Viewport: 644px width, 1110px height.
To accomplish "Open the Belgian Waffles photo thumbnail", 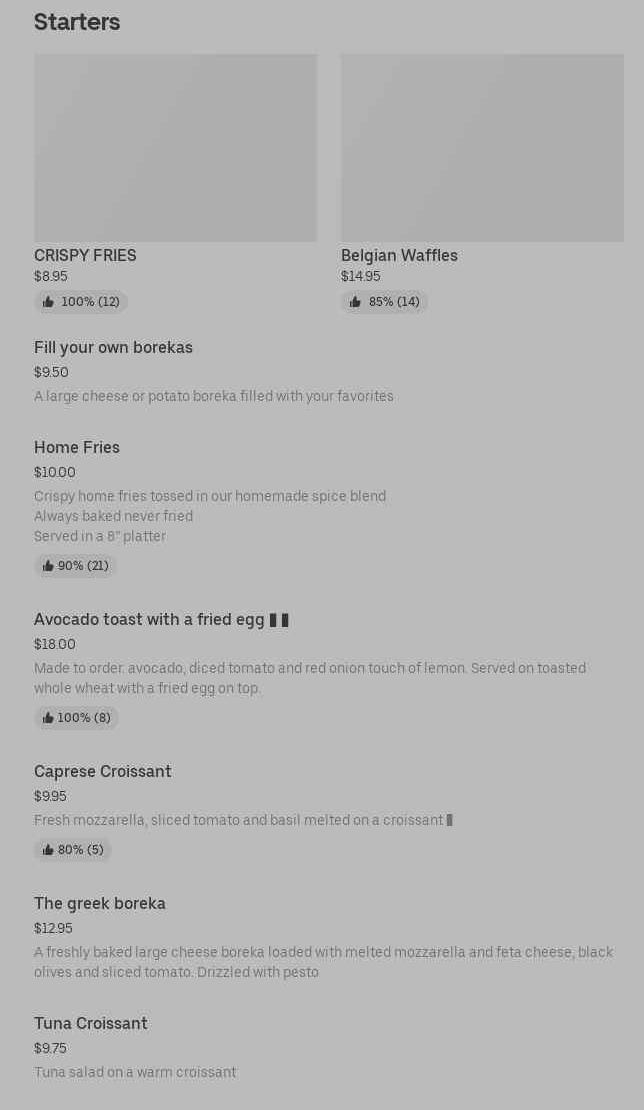I will point(482,148).
